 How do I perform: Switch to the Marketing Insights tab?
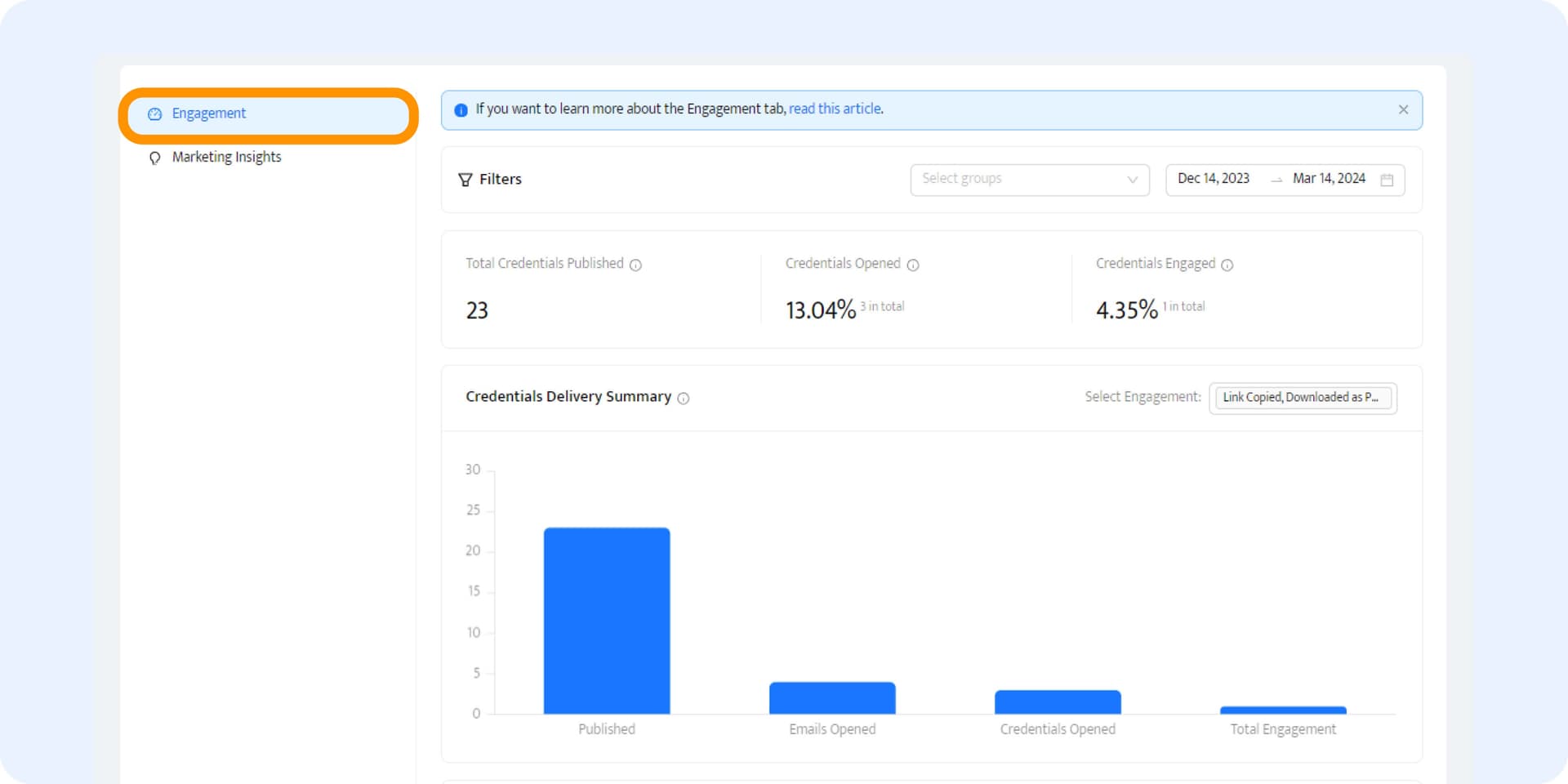click(x=225, y=157)
